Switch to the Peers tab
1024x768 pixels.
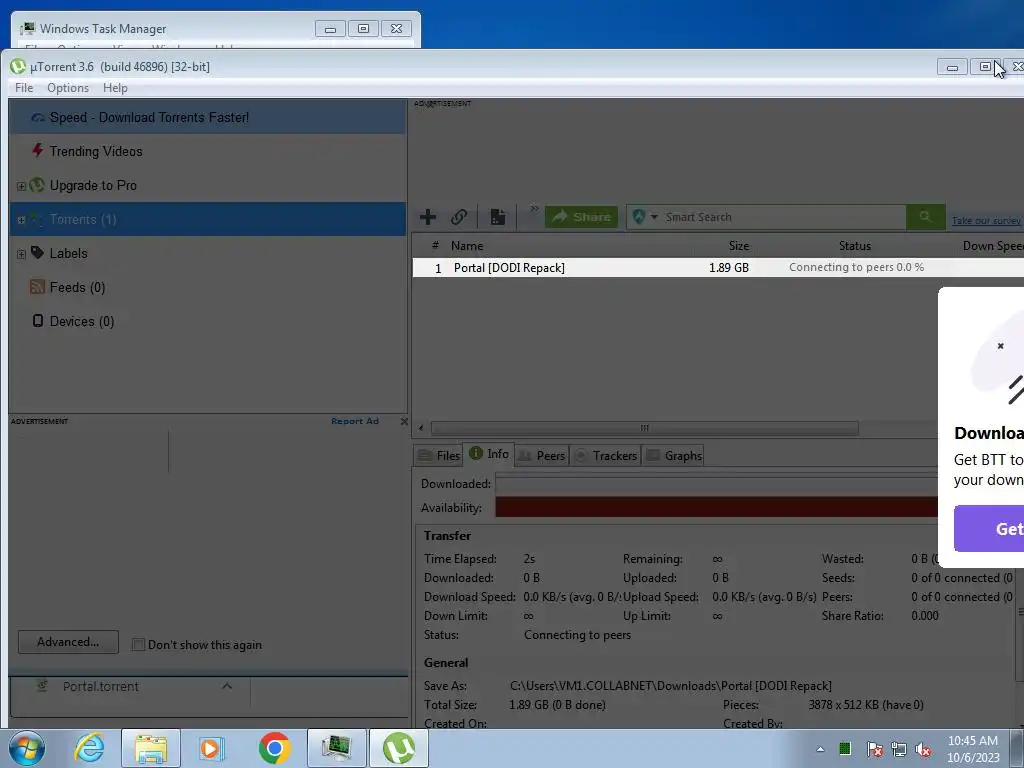(x=541, y=456)
